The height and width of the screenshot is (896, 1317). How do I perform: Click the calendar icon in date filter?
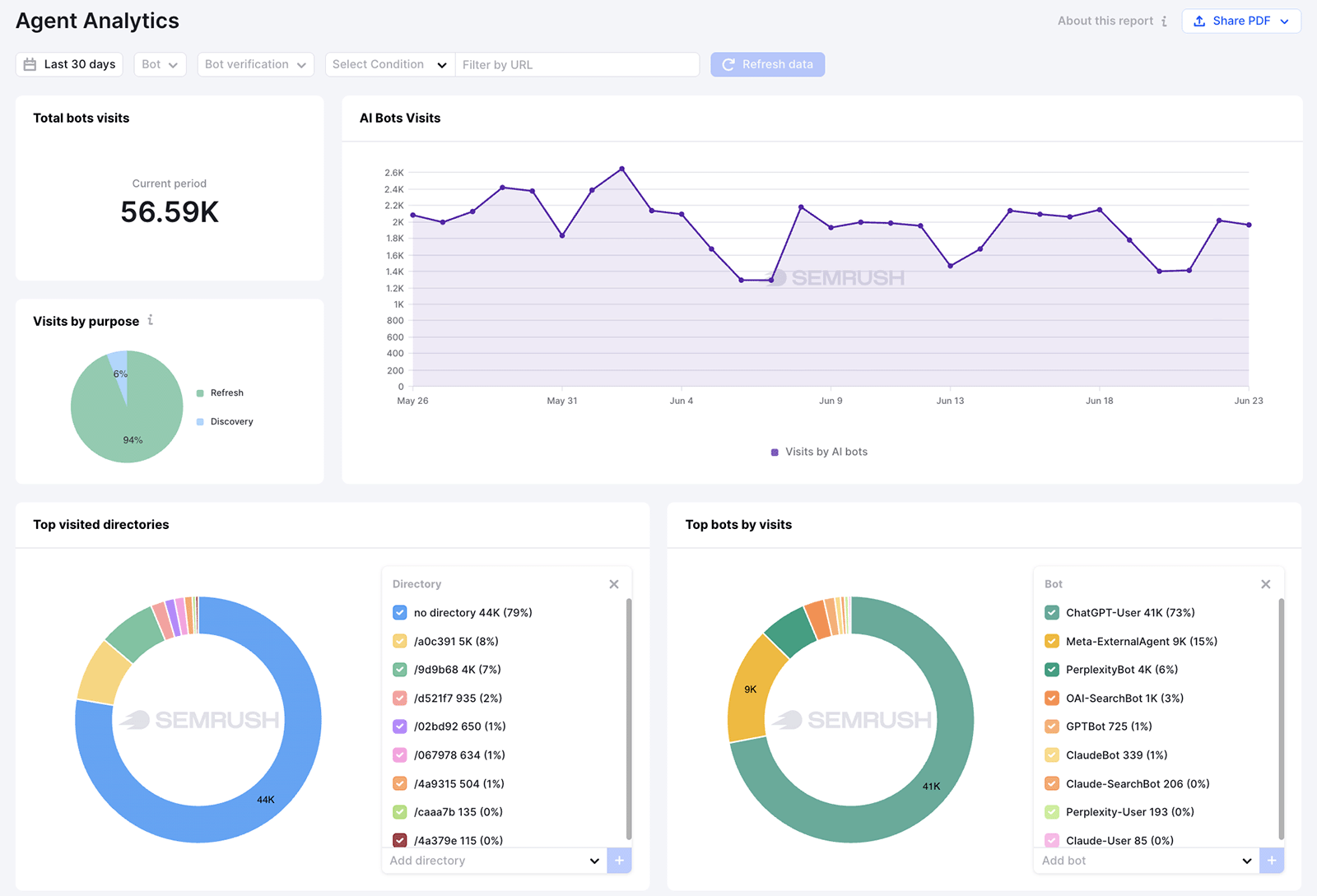pyautogui.click(x=30, y=64)
